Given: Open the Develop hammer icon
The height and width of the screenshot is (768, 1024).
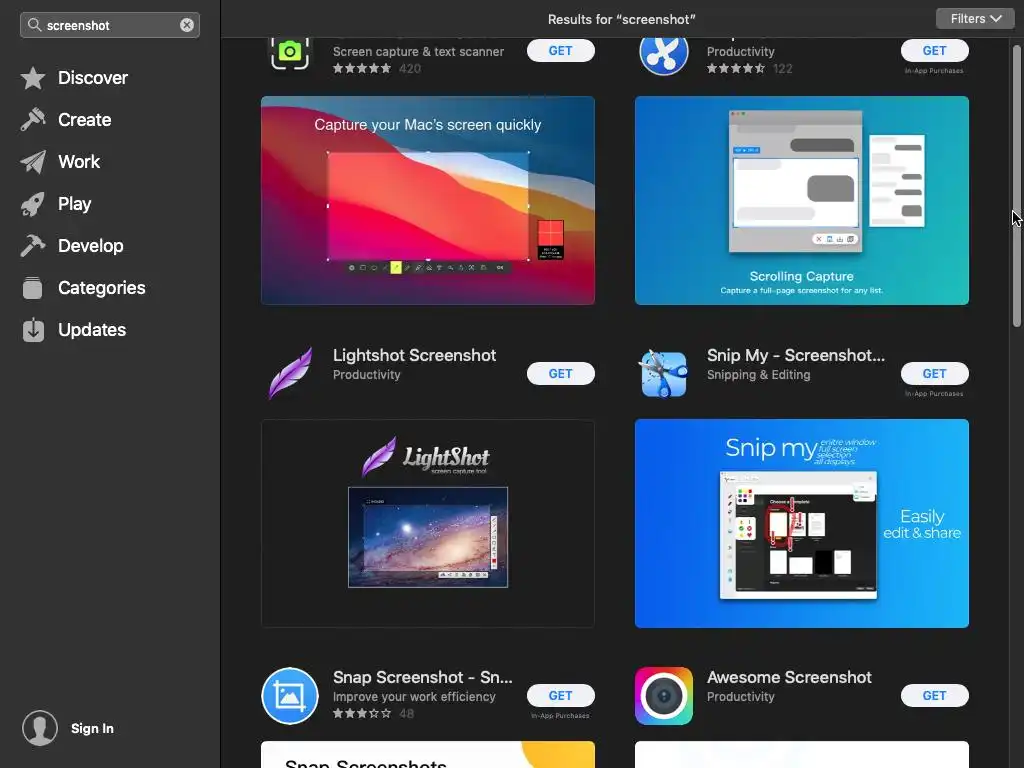Looking at the screenshot, I should pyautogui.click(x=33, y=246).
